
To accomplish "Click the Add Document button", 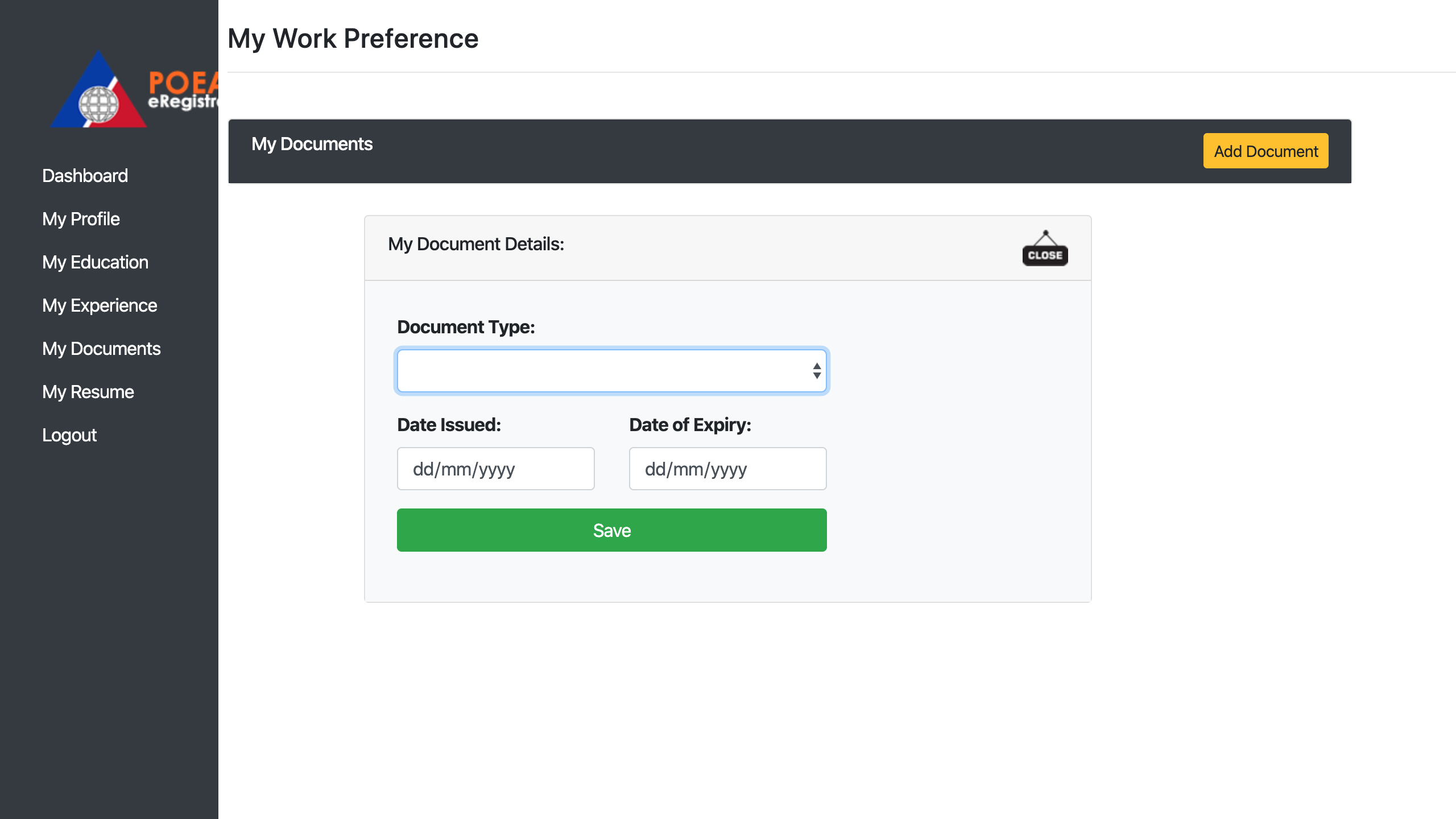I will click(1265, 151).
